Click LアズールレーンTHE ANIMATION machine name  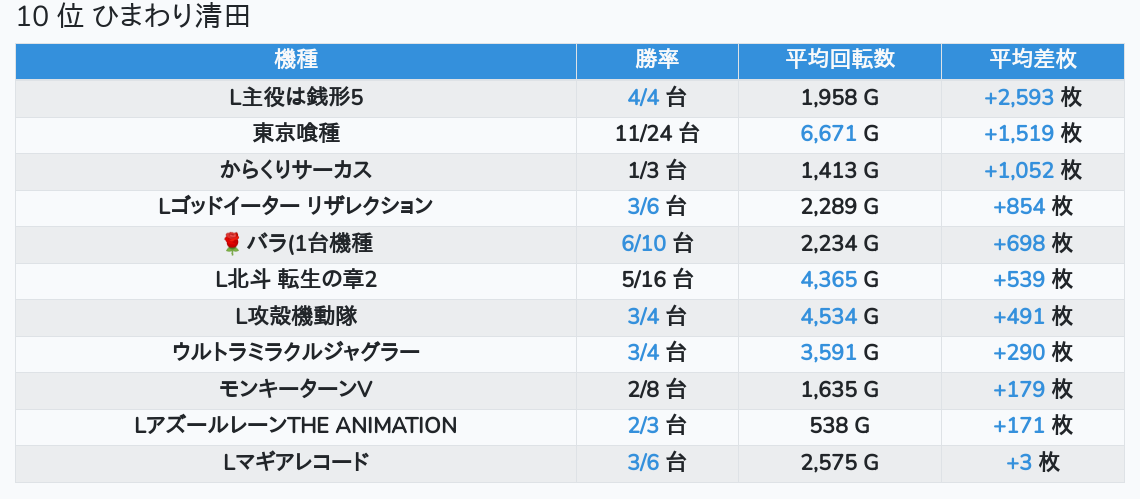coord(295,425)
